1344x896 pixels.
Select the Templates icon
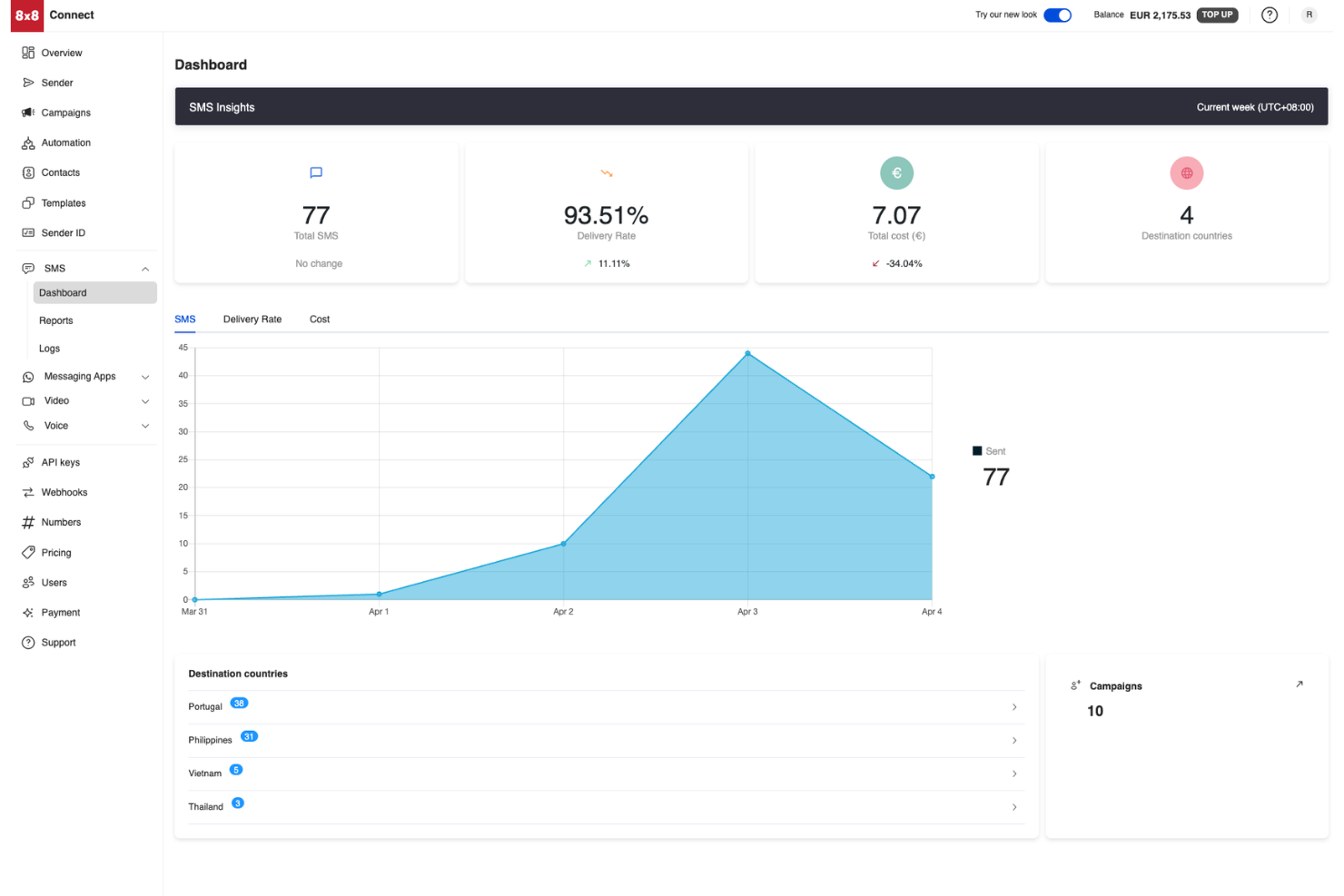coord(28,202)
